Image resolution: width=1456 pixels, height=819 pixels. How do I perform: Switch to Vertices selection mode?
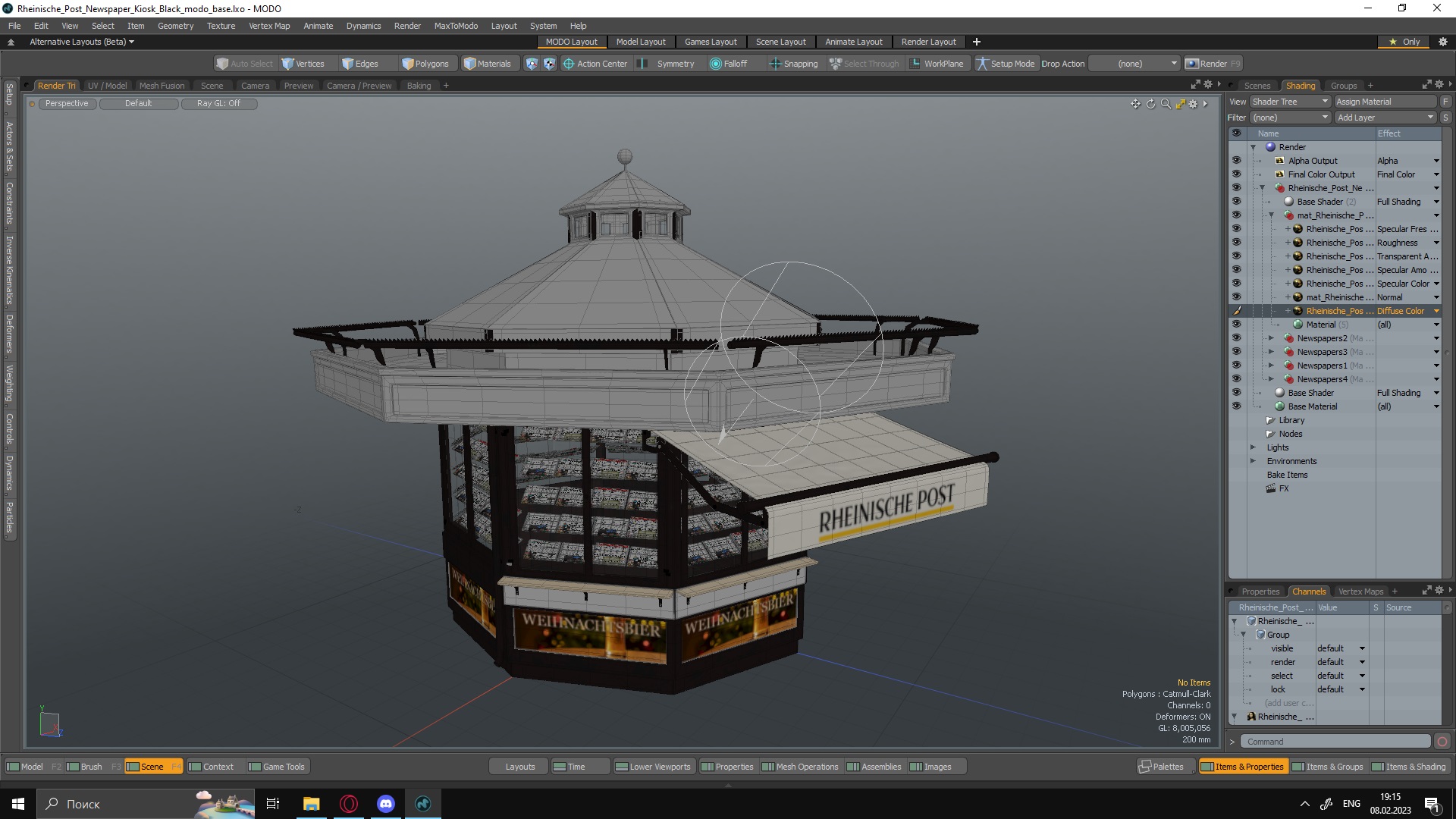pos(303,64)
